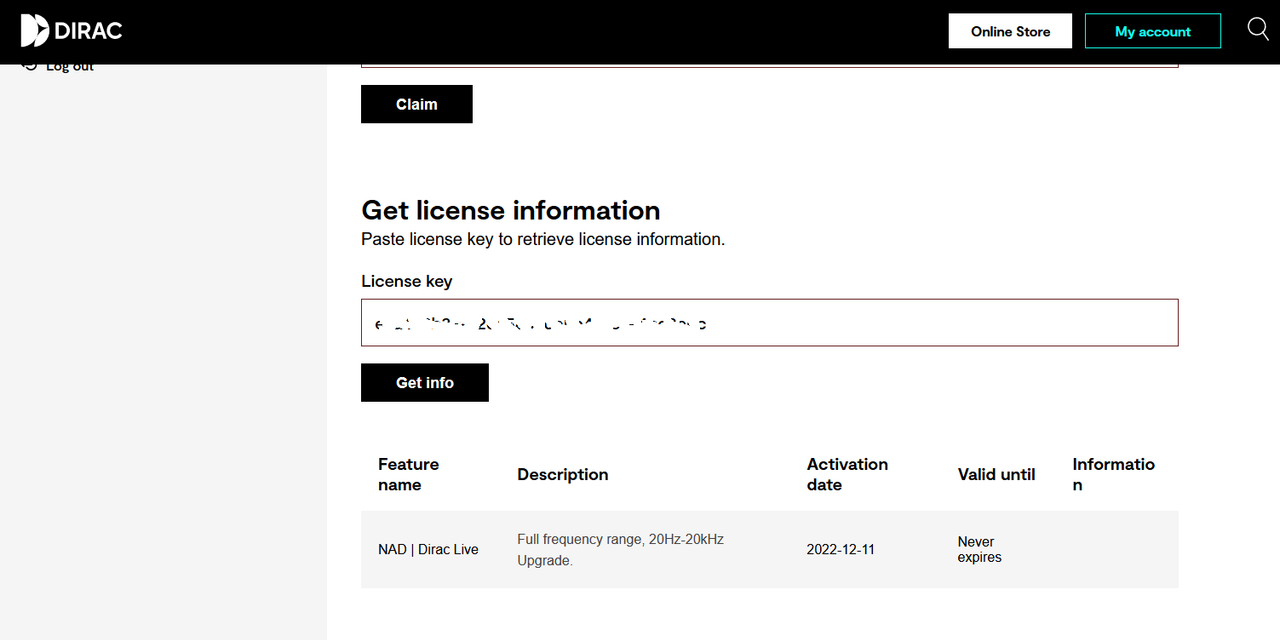
Task: Click the Get info button
Action: [x=425, y=383]
